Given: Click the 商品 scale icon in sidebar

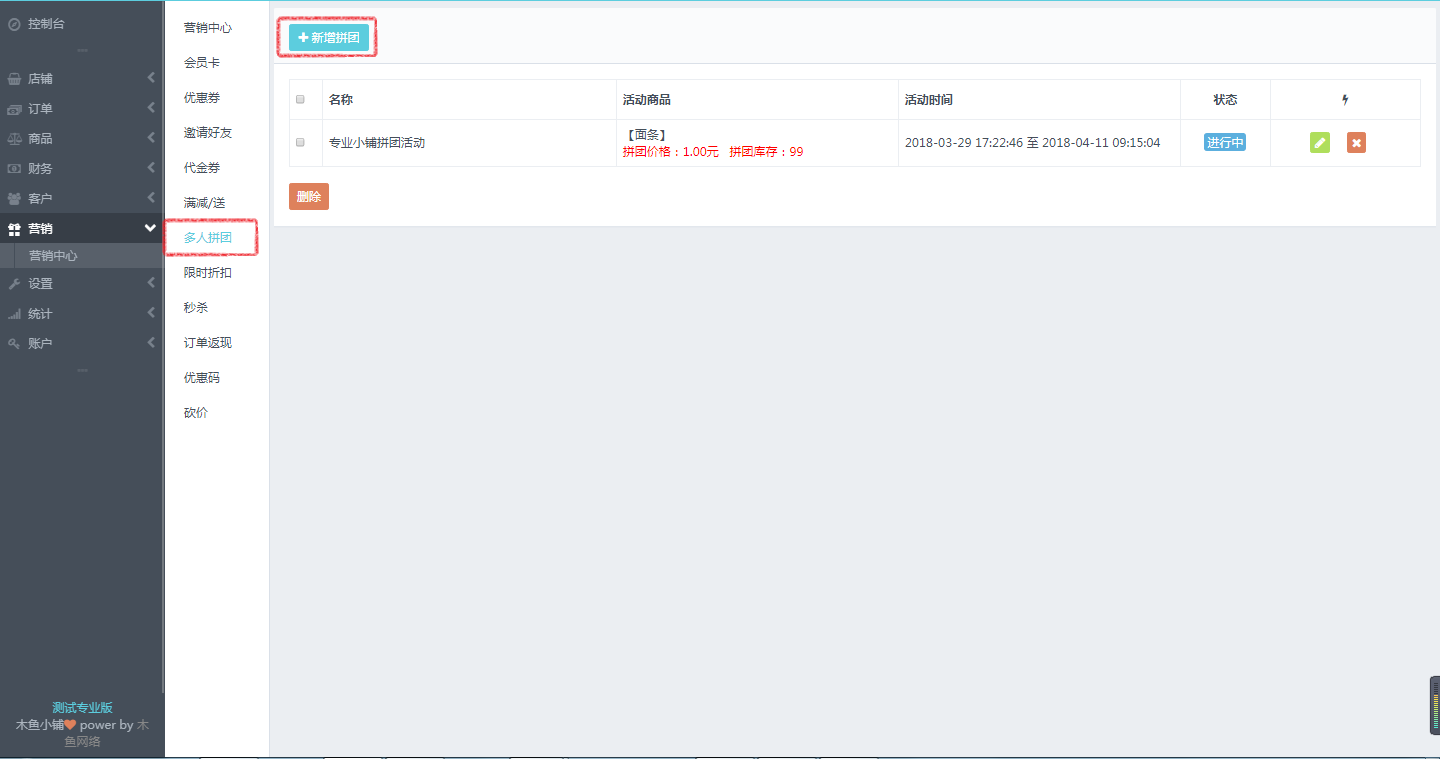Looking at the screenshot, I should [x=14, y=139].
